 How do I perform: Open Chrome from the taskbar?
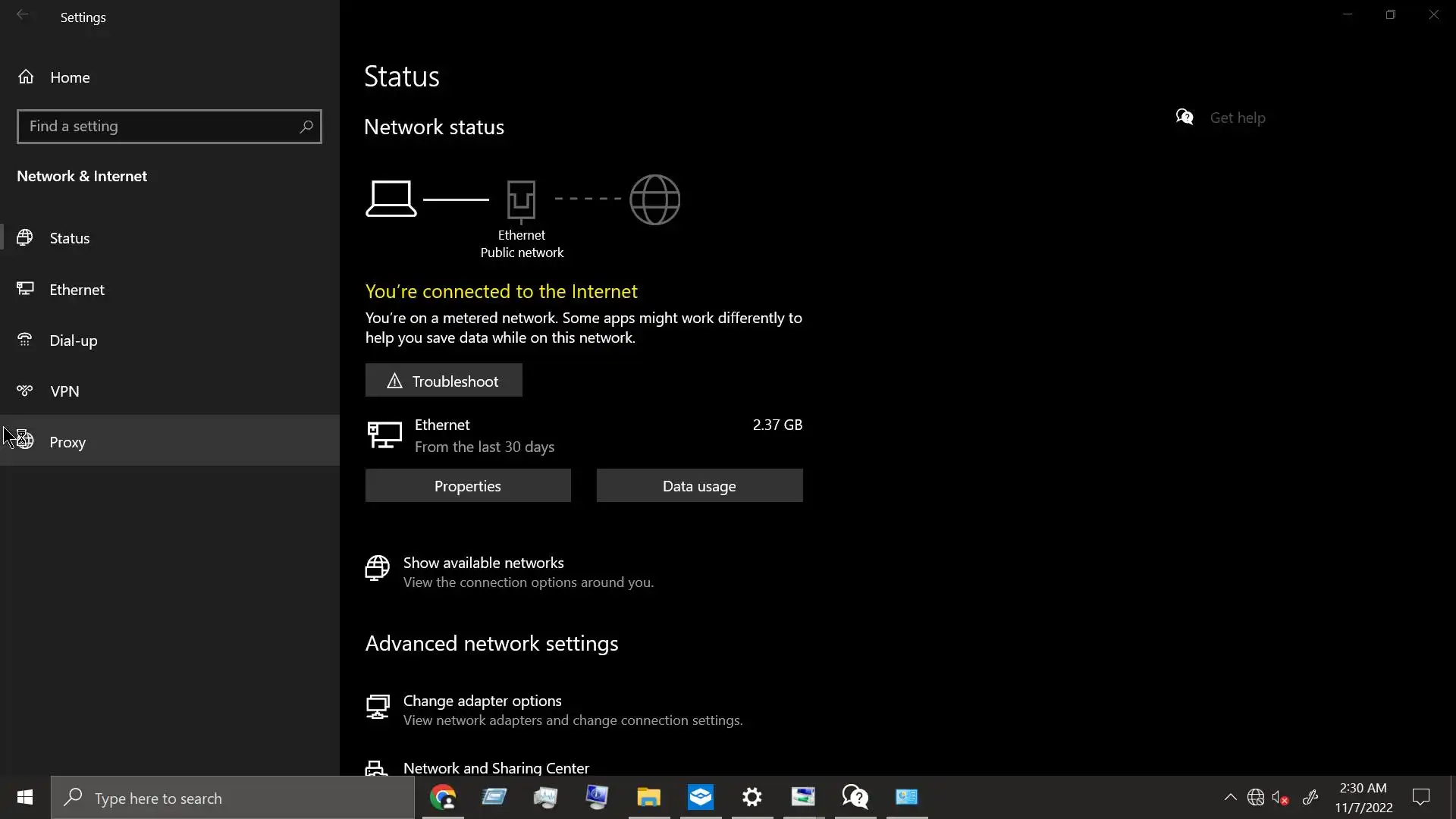point(443,797)
